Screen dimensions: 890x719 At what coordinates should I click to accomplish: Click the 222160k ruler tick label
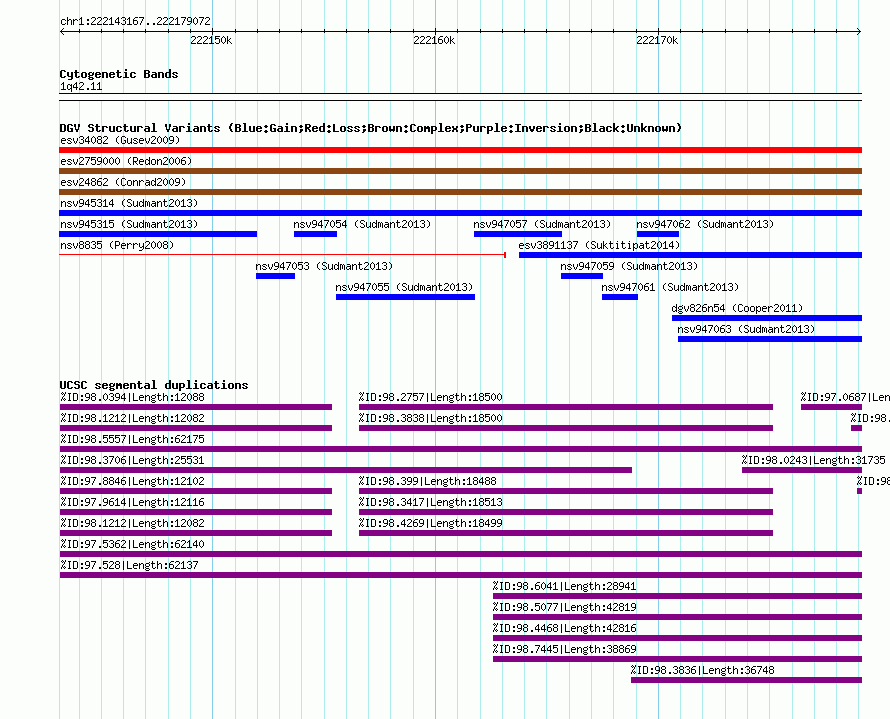434,40
